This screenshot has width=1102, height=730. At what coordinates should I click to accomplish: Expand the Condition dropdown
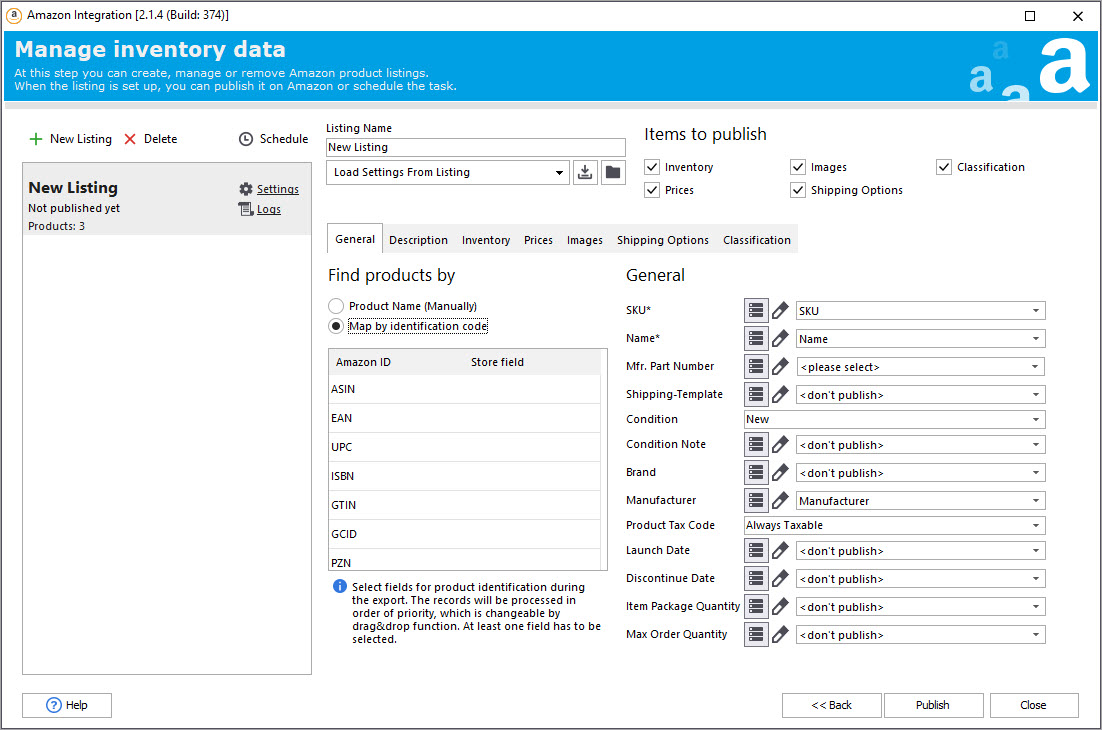pyautogui.click(x=1036, y=420)
